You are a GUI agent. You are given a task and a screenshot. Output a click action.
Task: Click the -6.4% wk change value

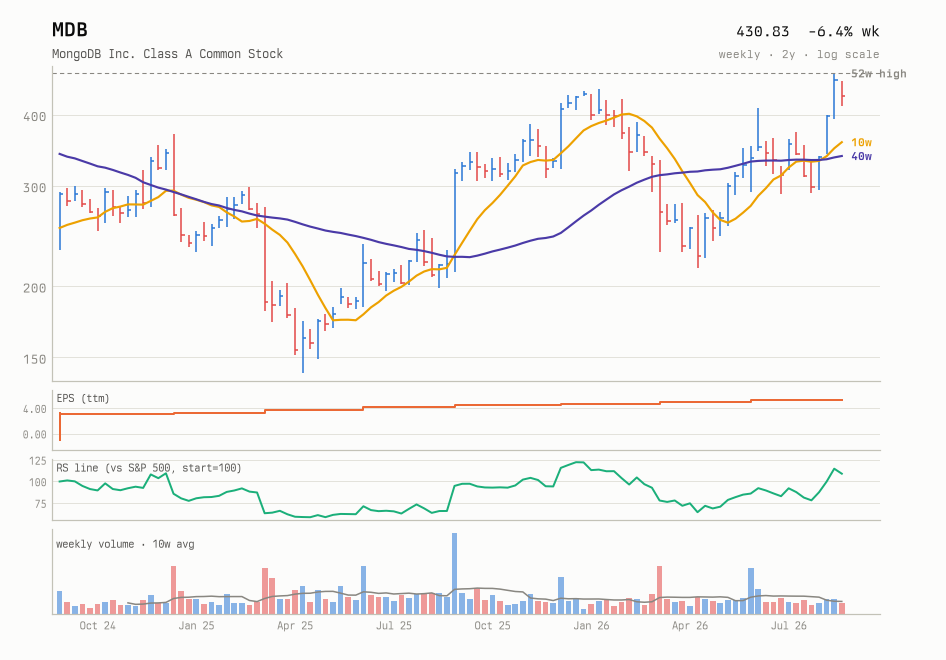pos(843,31)
